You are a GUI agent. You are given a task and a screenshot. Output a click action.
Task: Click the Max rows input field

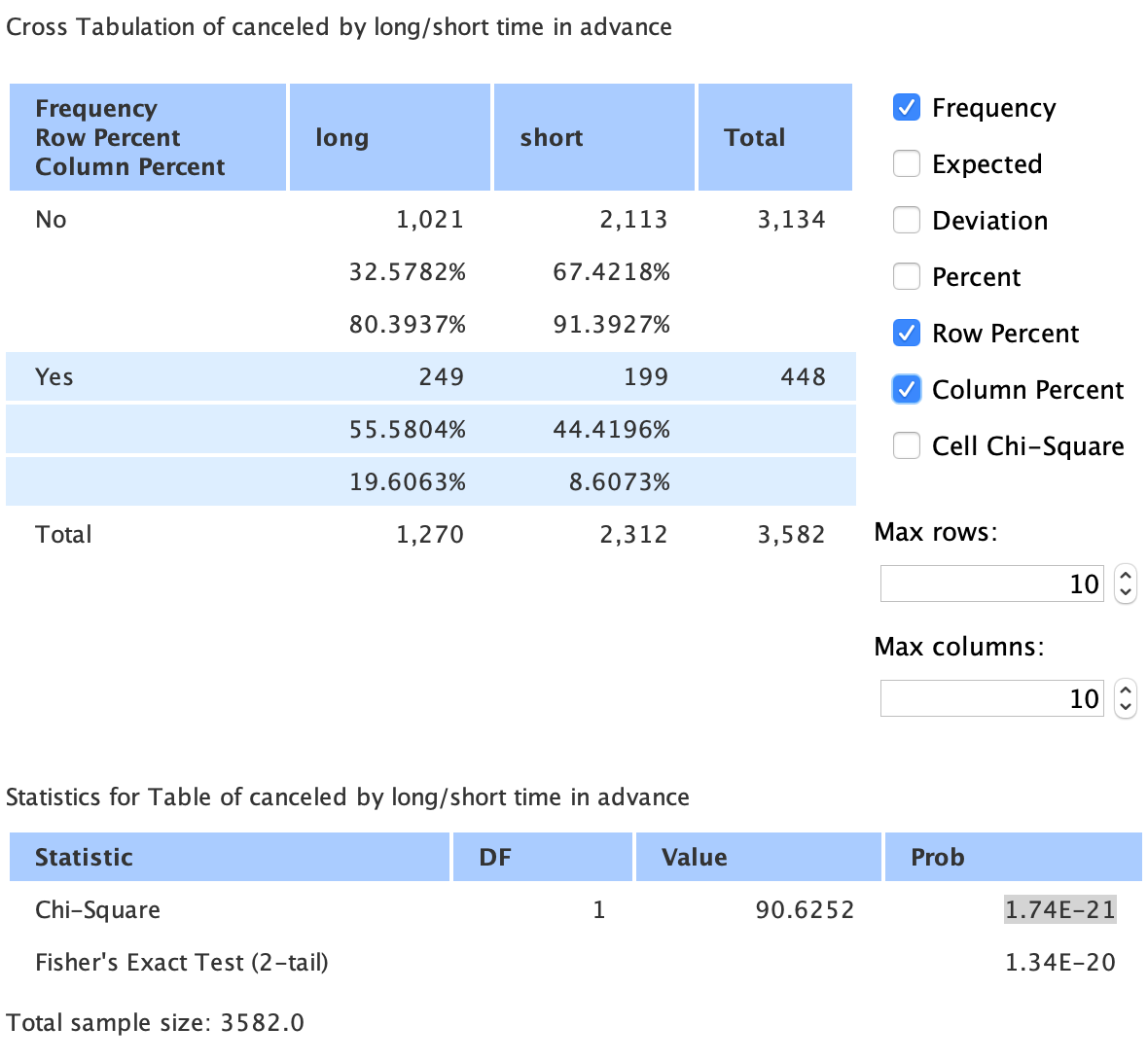point(990,584)
